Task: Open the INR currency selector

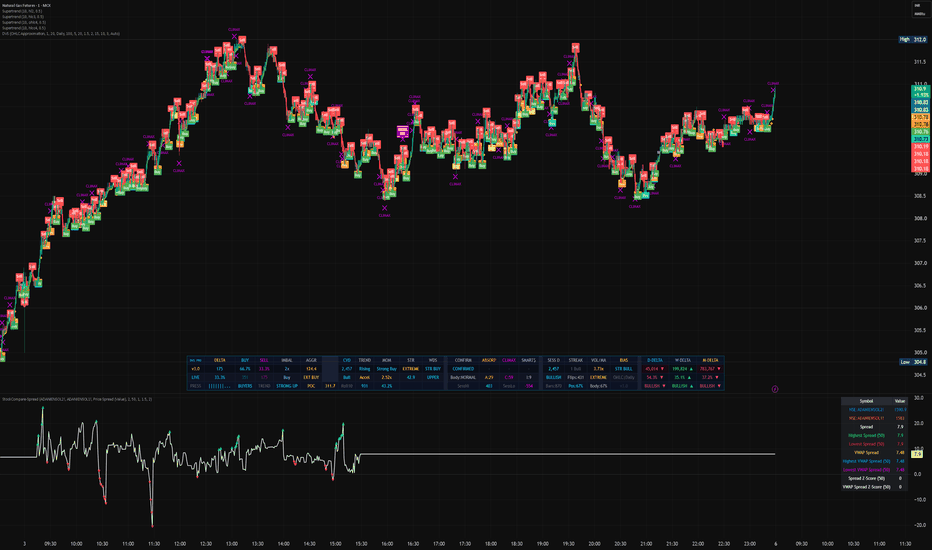Action: (918, 5)
